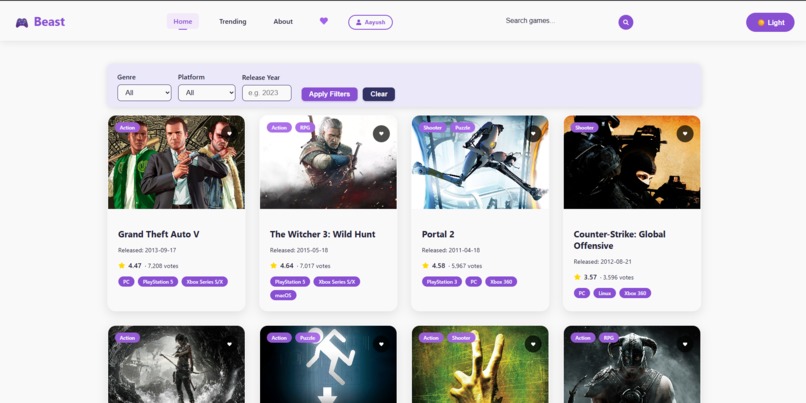Screen dimensions: 806x403
Task: Toggle favorite heart on Counter-Strike: Global Offensive
Action: click(x=685, y=134)
